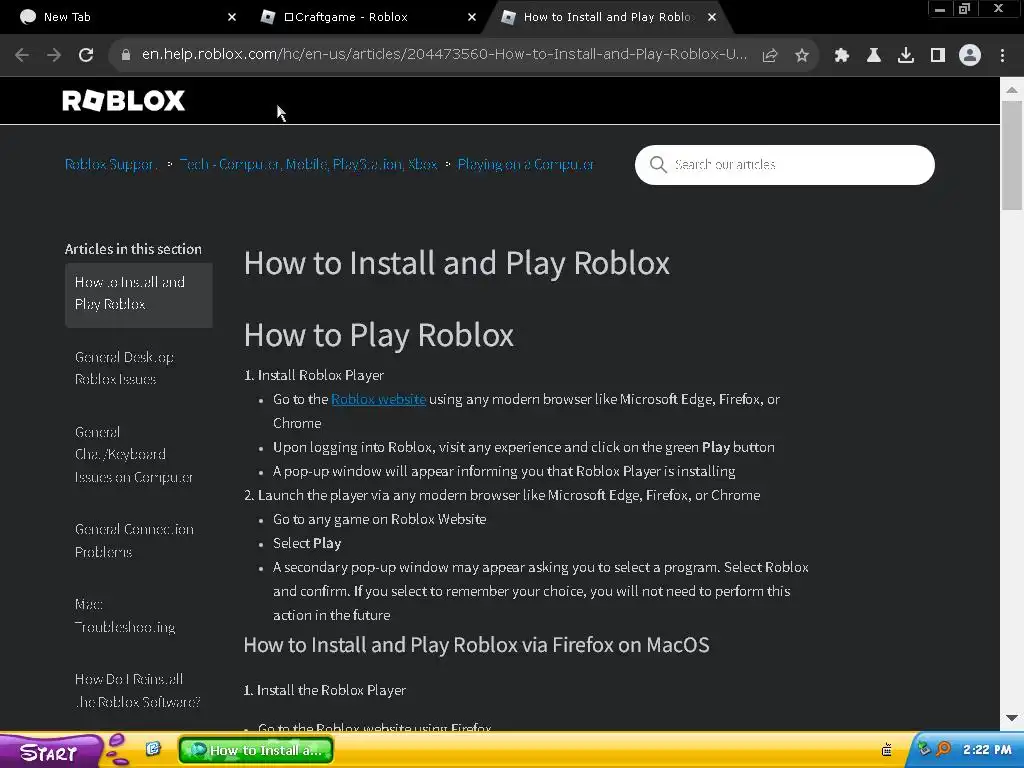Screen dimensions: 1024x768
Task: Click the browser forward arrow
Action: (54, 55)
